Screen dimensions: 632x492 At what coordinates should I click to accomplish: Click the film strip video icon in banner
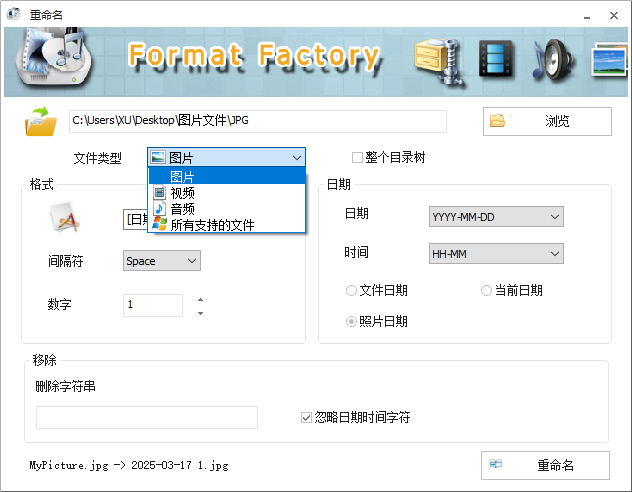pos(496,59)
